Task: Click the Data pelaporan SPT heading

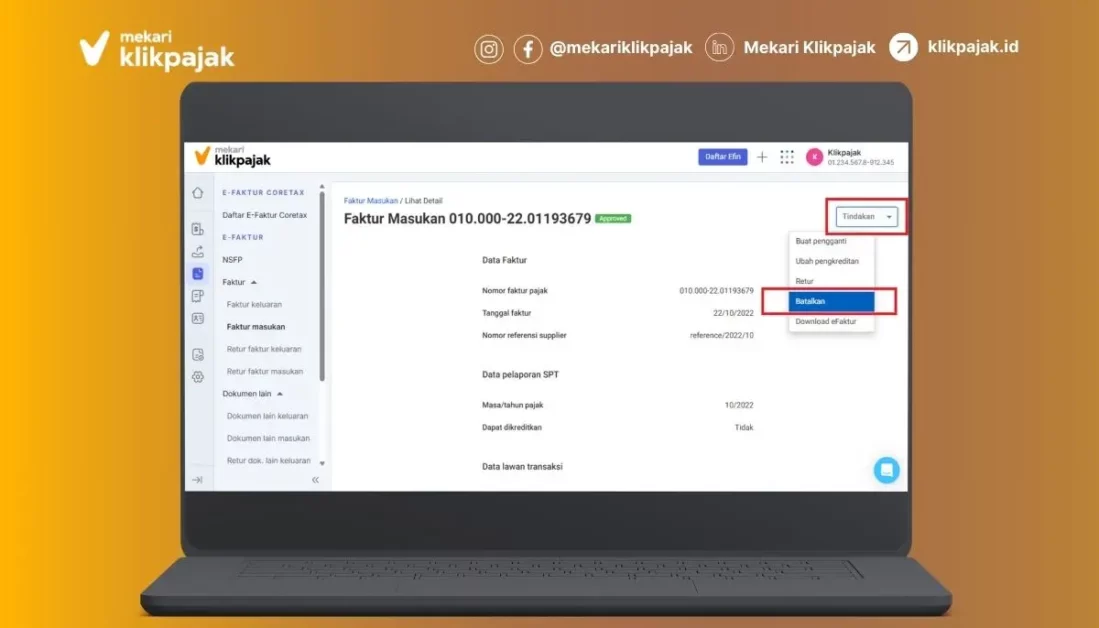Action: (x=520, y=375)
